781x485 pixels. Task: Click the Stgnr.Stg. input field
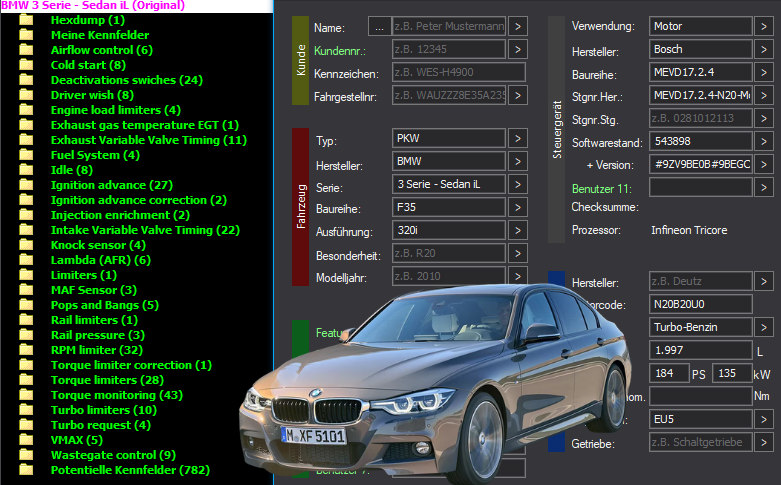[x=701, y=119]
